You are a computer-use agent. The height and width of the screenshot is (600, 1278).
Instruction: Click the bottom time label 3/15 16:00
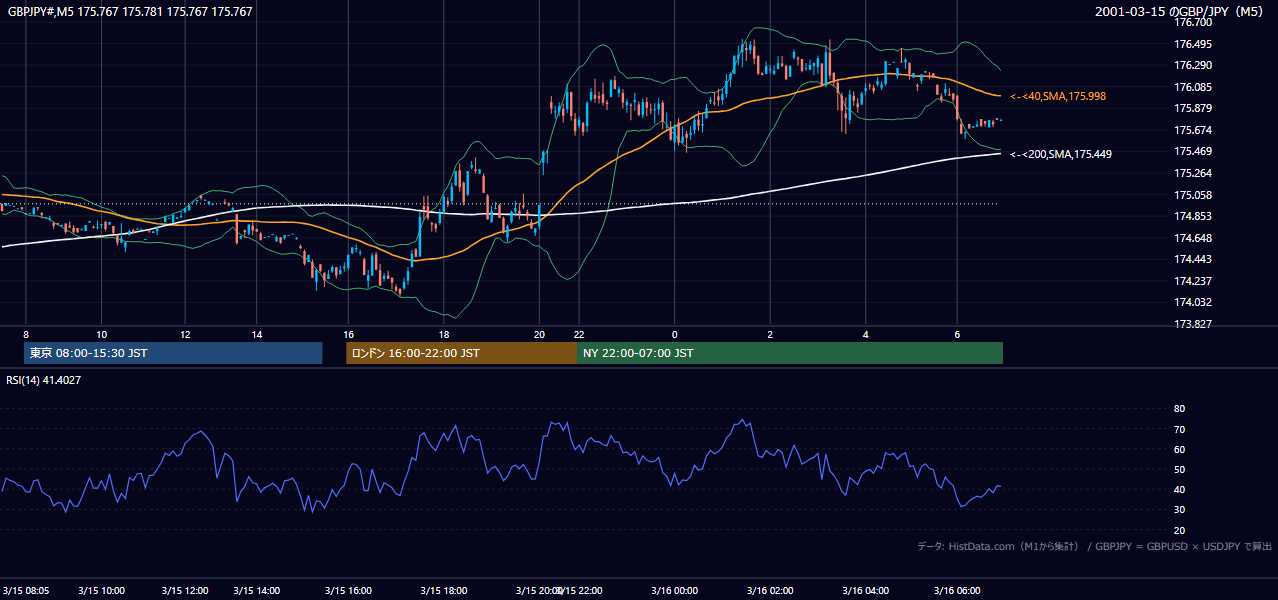click(348, 590)
